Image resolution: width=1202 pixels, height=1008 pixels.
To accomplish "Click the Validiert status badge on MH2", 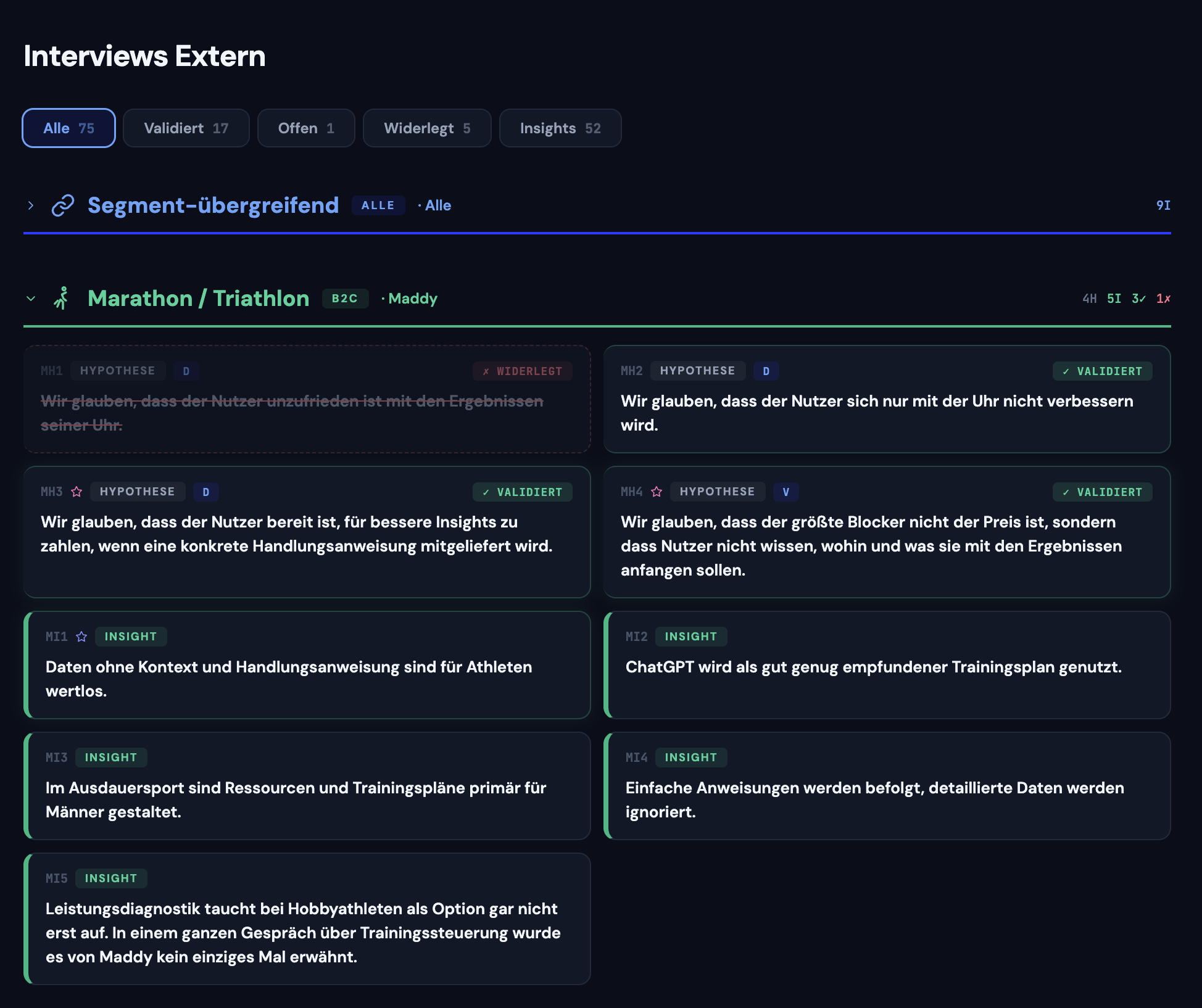I will pos(1103,371).
